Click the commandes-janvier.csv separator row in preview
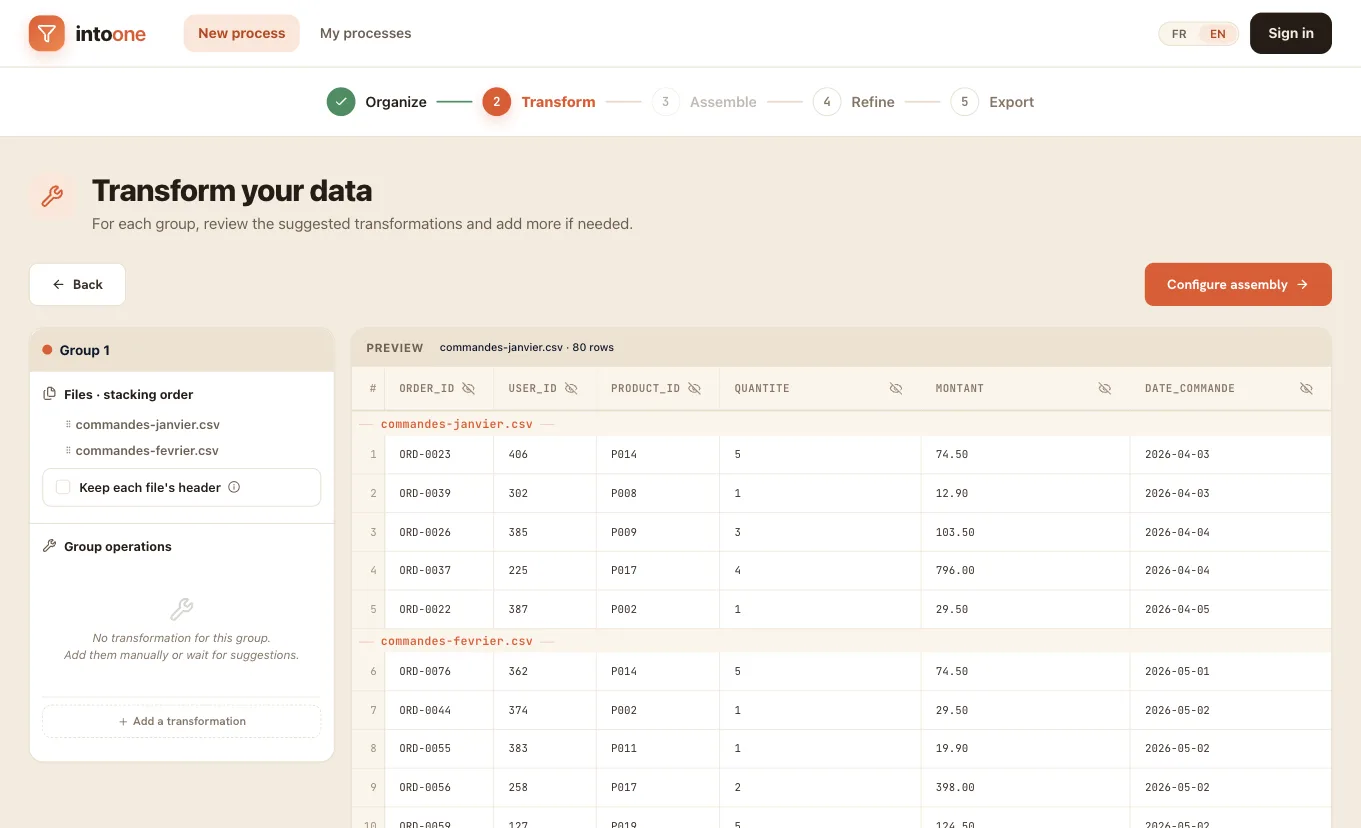Image resolution: width=1361 pixels, height=828 pixels. [841, 424]
